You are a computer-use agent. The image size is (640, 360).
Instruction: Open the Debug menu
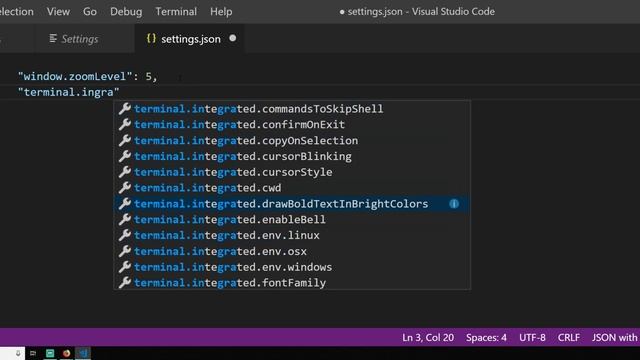(126, 11)
